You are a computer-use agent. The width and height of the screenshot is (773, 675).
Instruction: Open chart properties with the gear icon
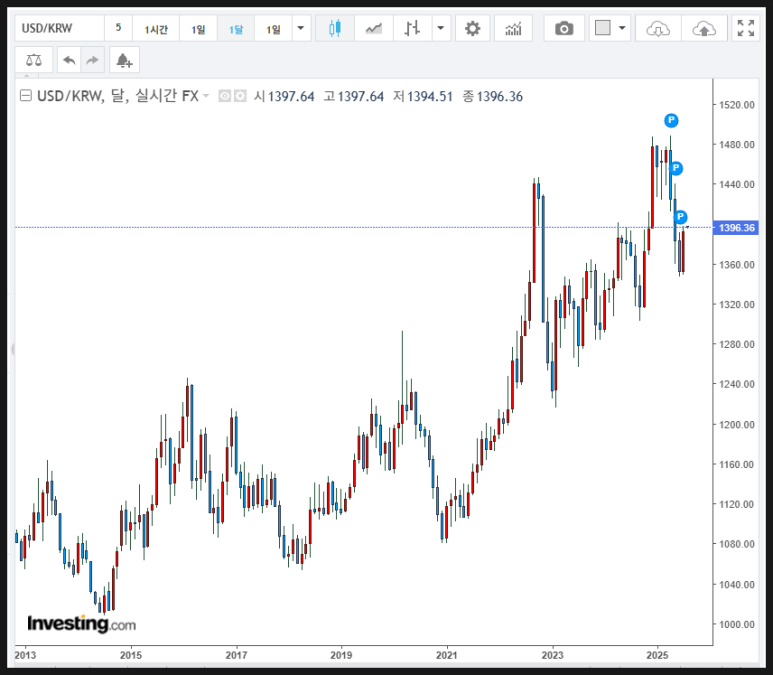pos(472,29)
